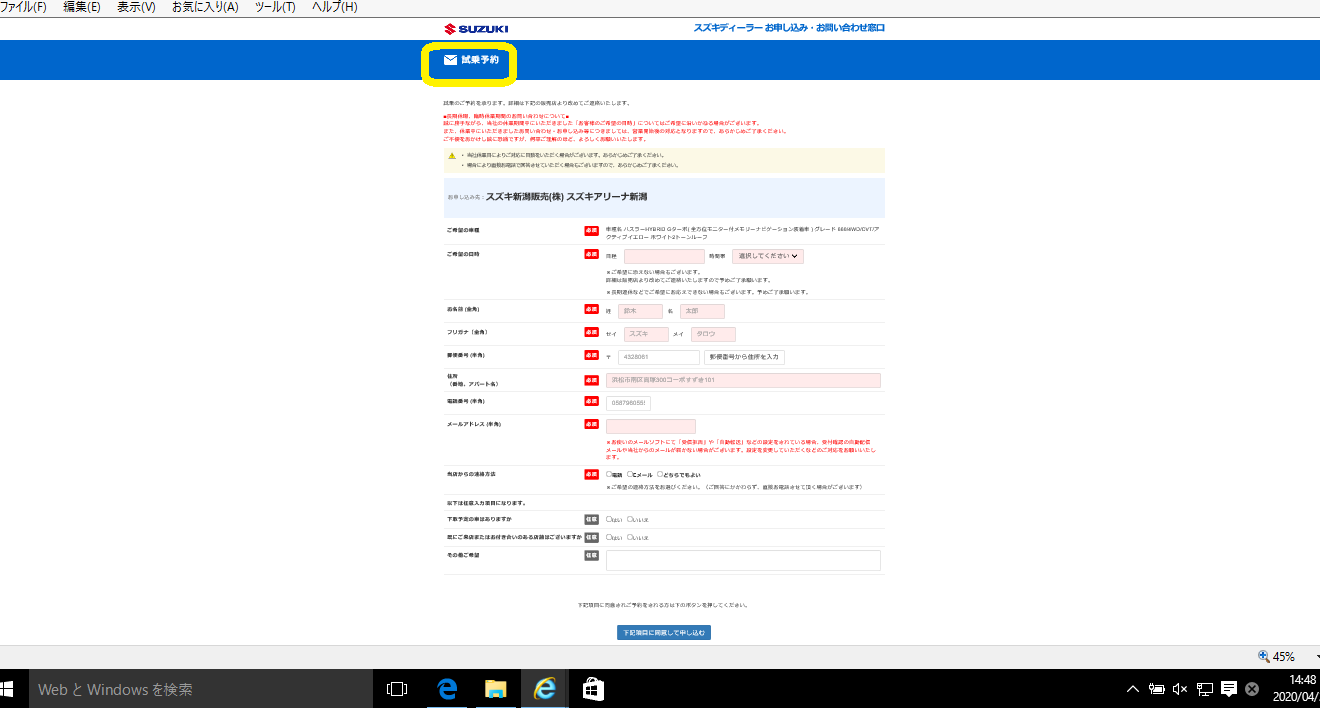Click スズキディーラー お申し込み・お問い合わせ窓口 heading
This screenshot has width=1320, height=708.
[789, 28]
